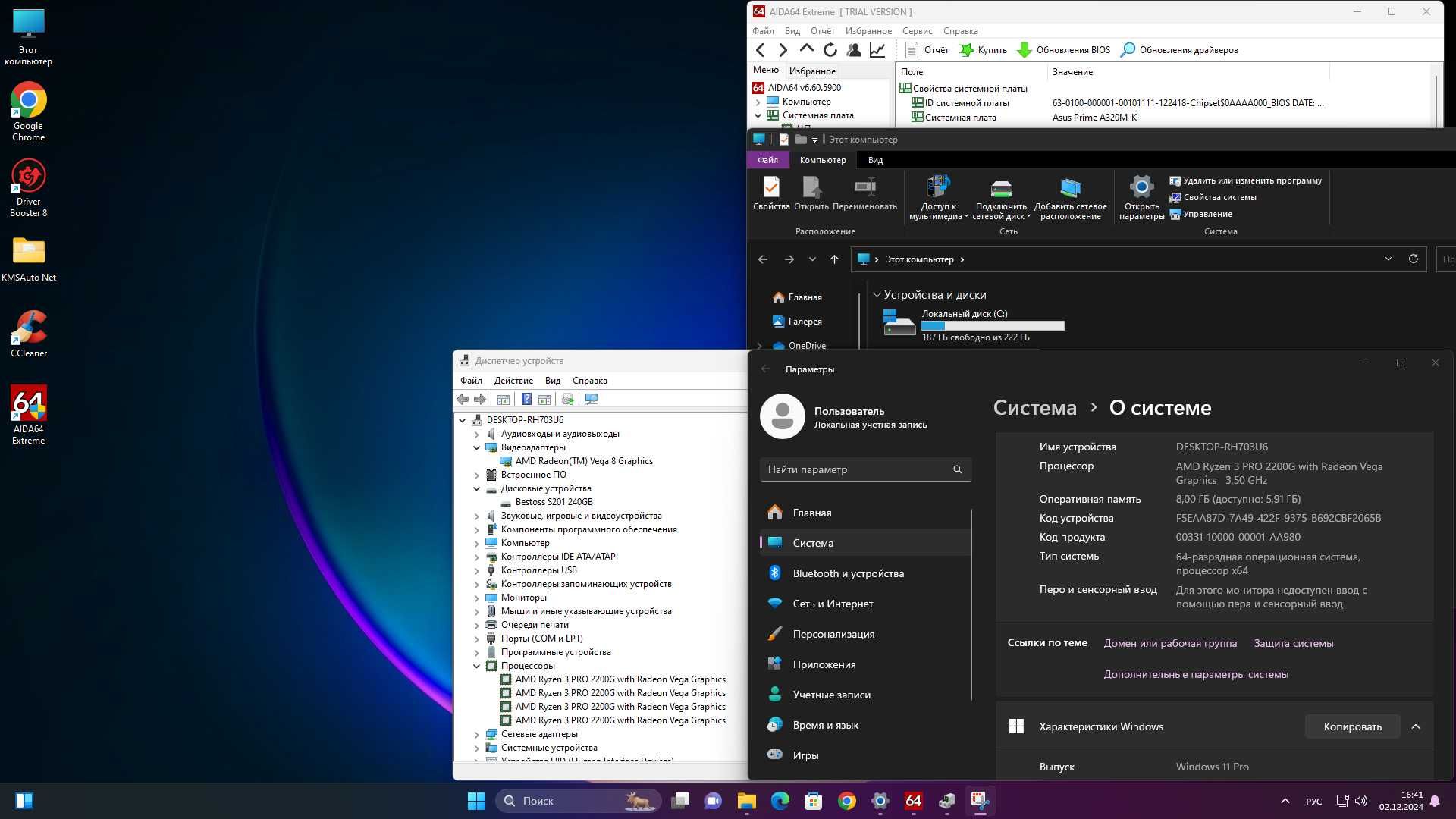Screen dimensions: 1456x819
Task: Click Microsoft Edge on taskbar
Action: [x=780, y=801]
